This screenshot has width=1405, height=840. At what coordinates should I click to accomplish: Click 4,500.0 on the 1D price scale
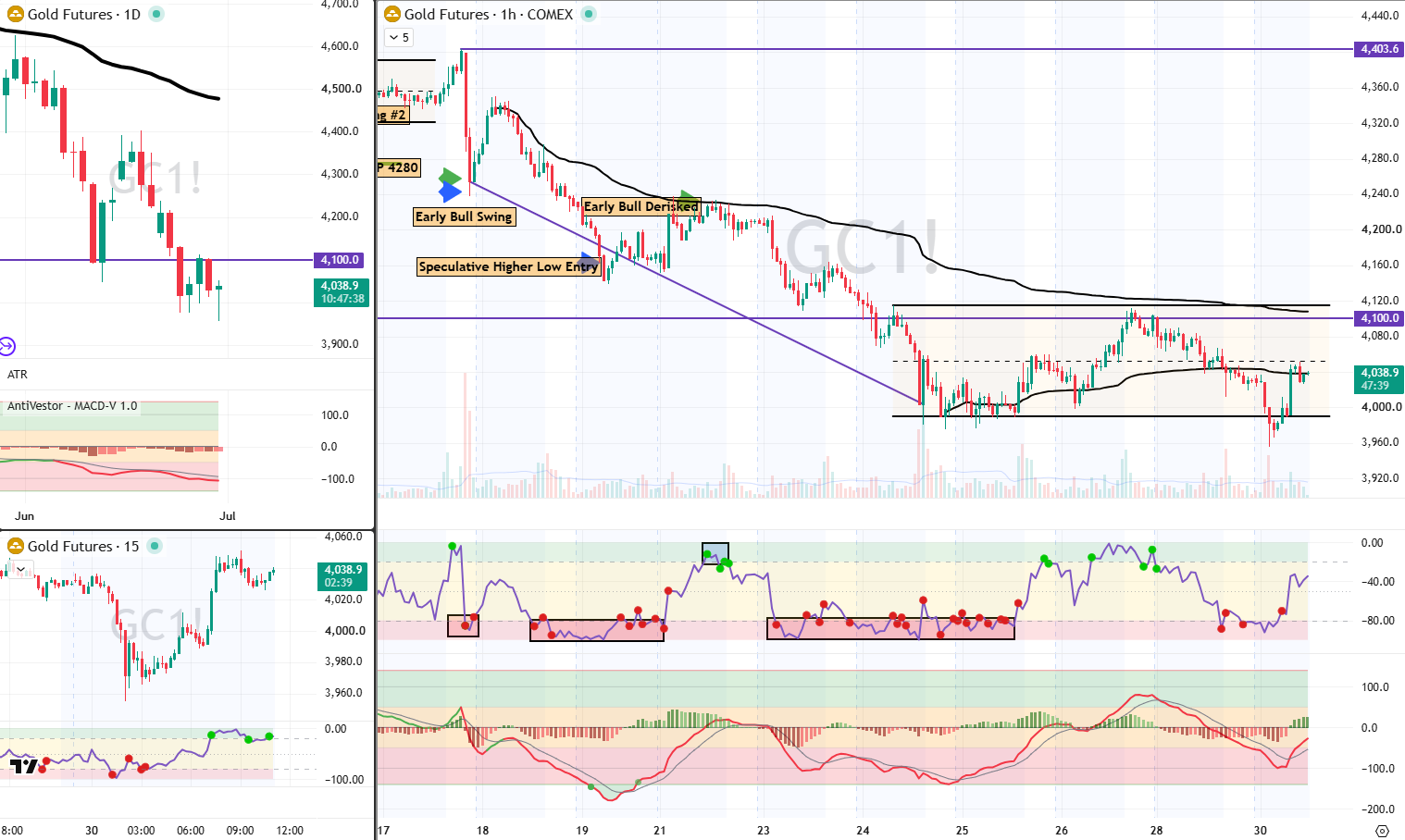340,89
